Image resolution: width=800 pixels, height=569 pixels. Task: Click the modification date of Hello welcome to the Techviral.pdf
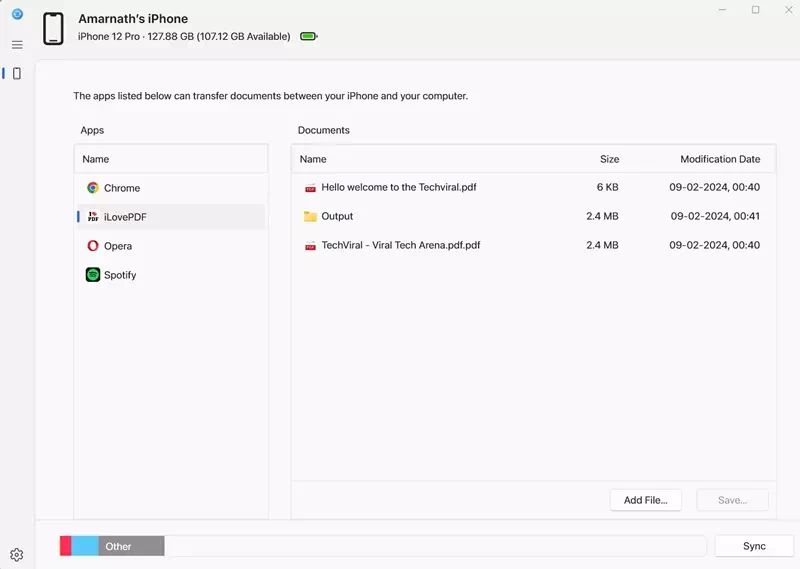(x=714, y=187)
